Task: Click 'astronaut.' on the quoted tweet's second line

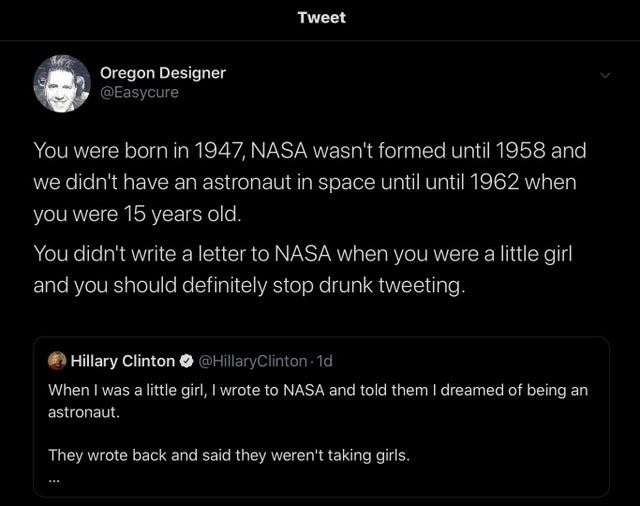Action: pos(83,411)
